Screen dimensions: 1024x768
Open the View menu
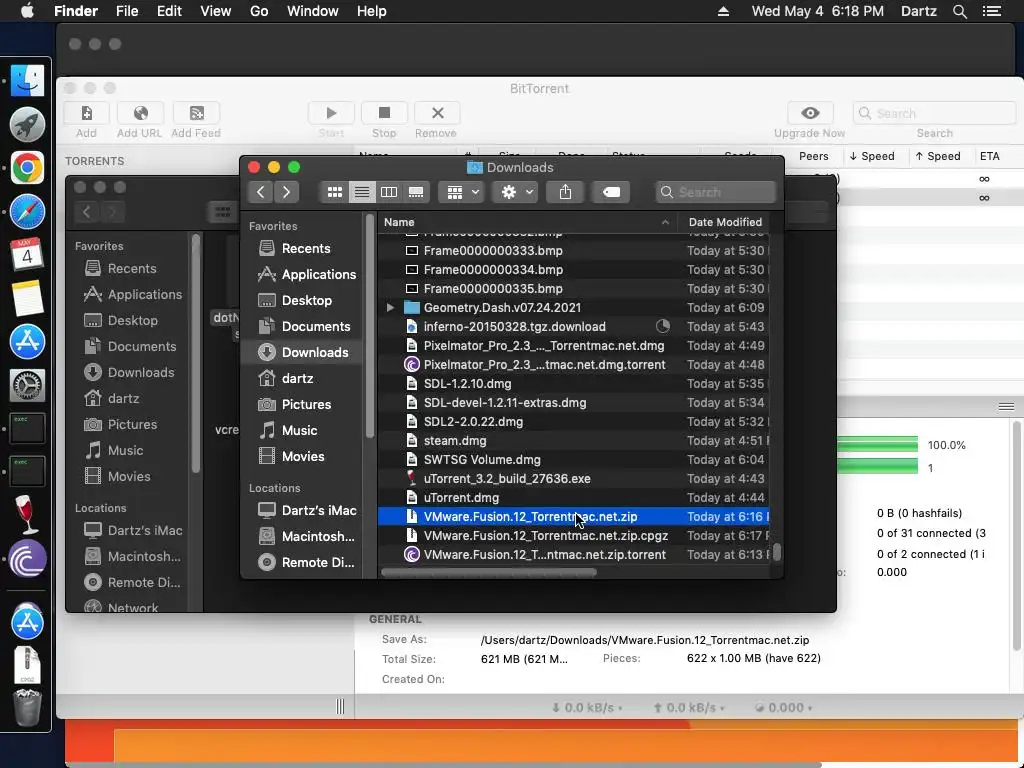(216, 11)
